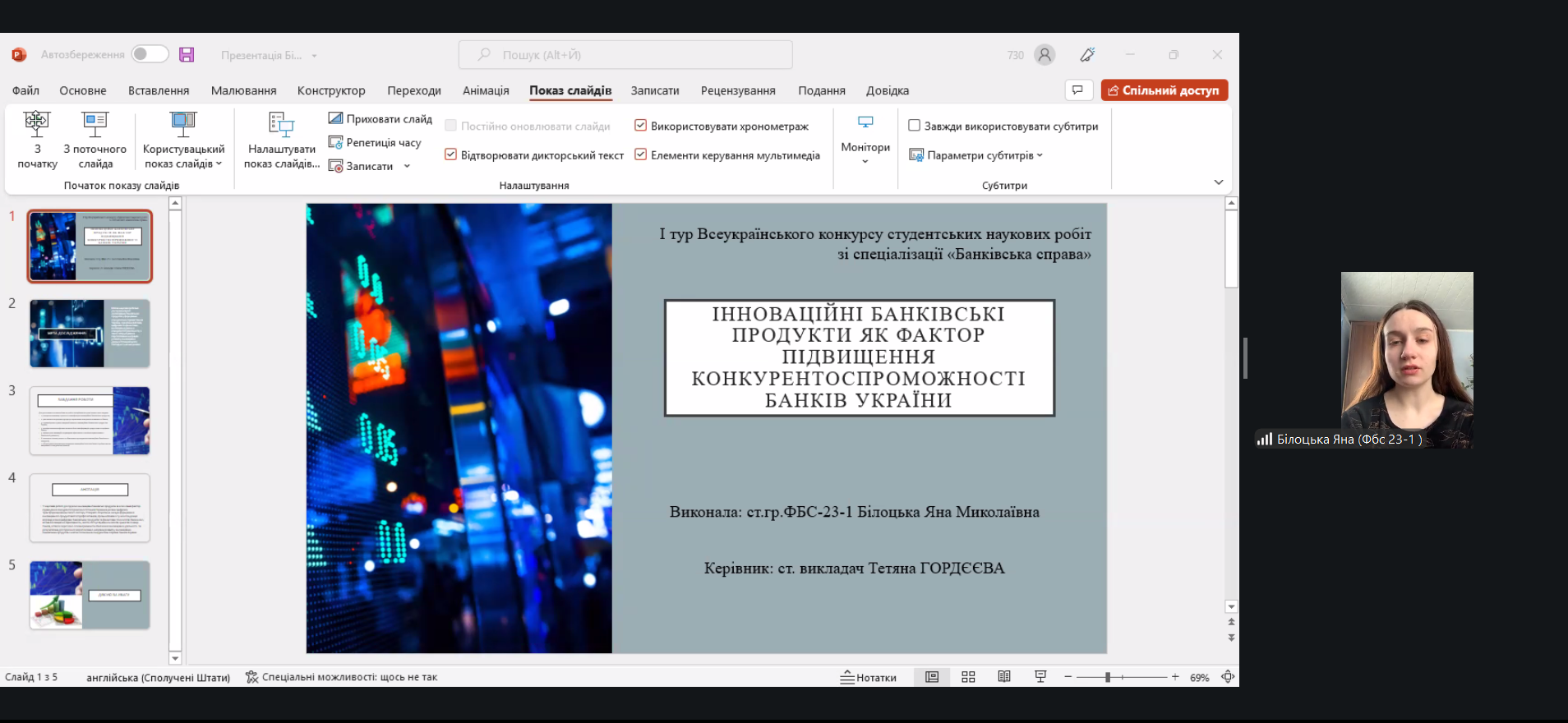Viewport: 1568px width, 723px height.
Task: Open the Анімація ribbon tab
Action: coord(486,90)
